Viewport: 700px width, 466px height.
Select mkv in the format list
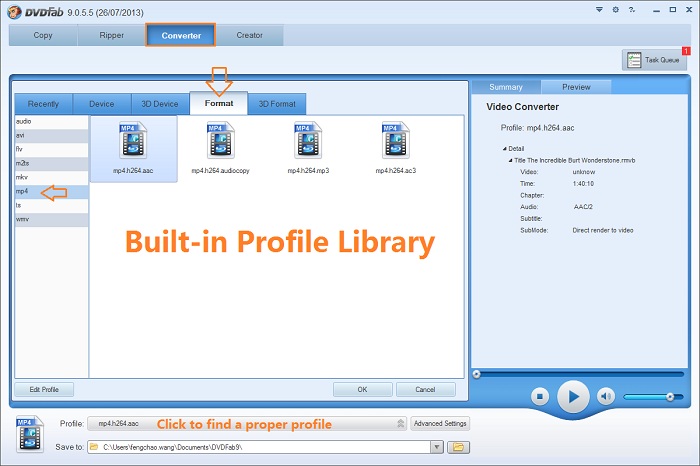[51, 177]
